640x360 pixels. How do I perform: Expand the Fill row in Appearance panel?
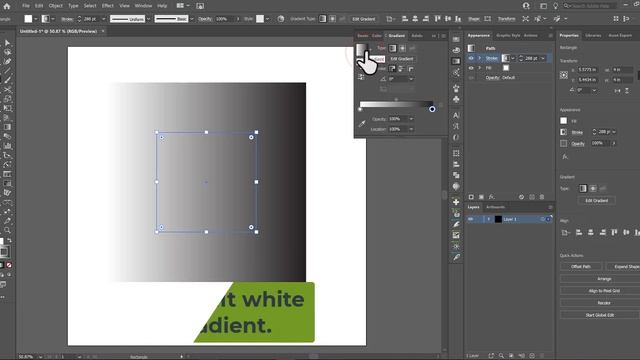[480, 68]
